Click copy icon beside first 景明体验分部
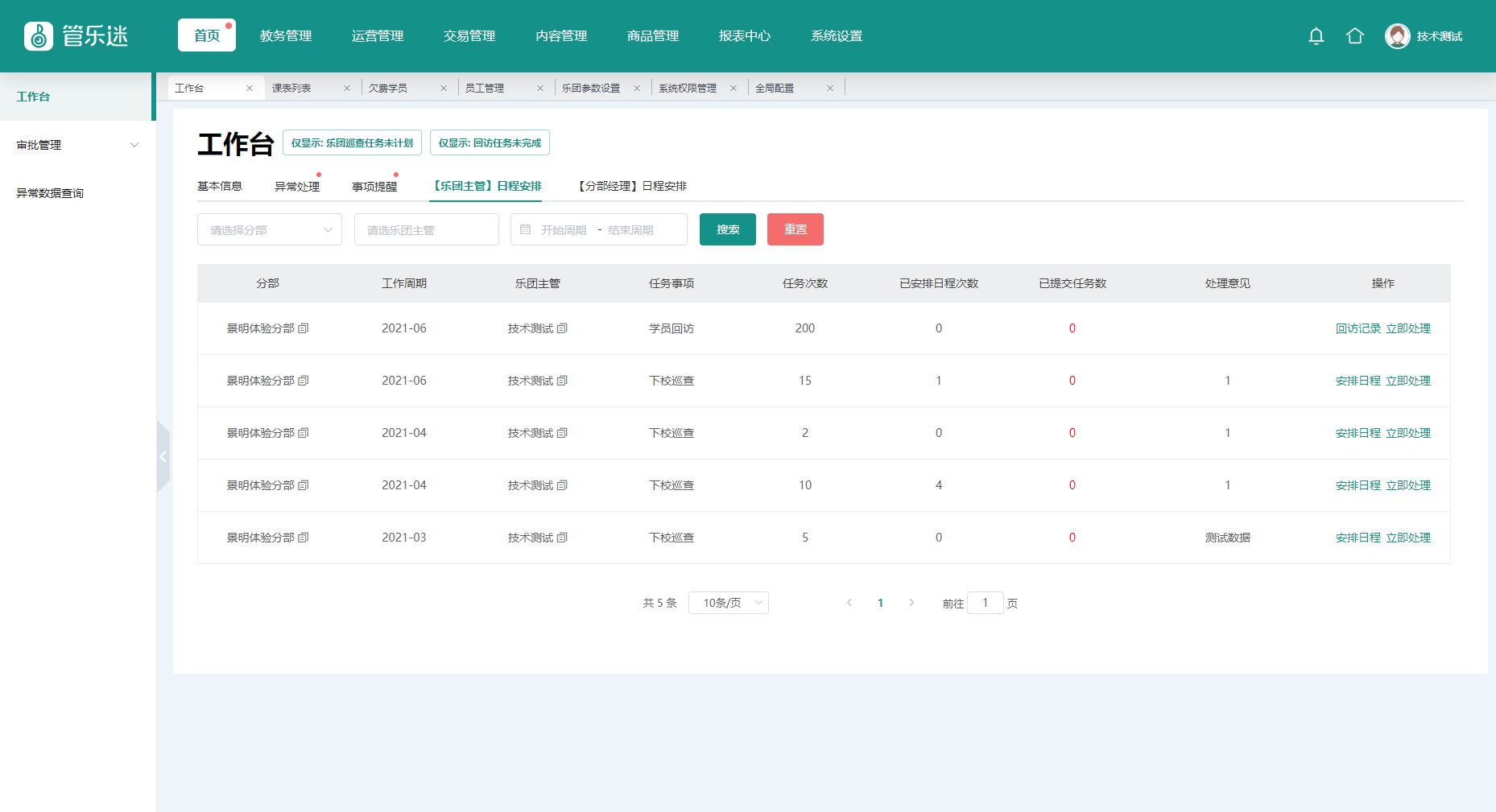This screenshot has width=1496, height=812. click(x=304, y=328)
